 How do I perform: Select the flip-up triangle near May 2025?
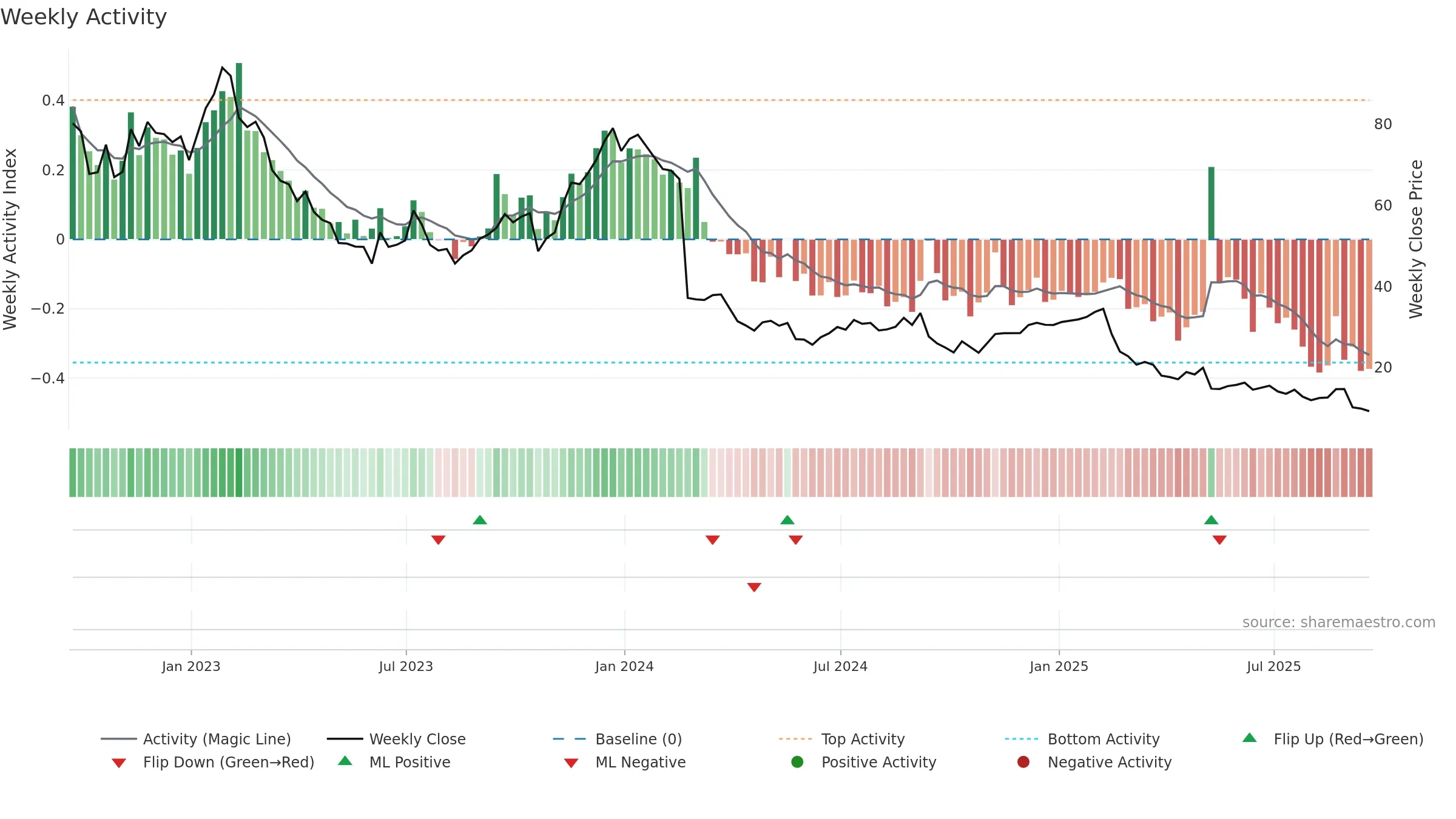[1212, 520]
